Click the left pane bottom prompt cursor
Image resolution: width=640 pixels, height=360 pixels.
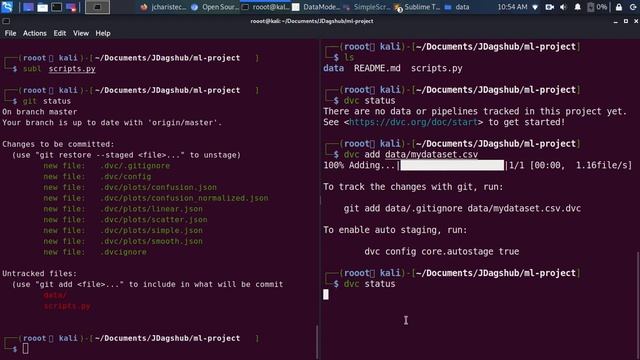pyautogui.click(x=26, y=348)
